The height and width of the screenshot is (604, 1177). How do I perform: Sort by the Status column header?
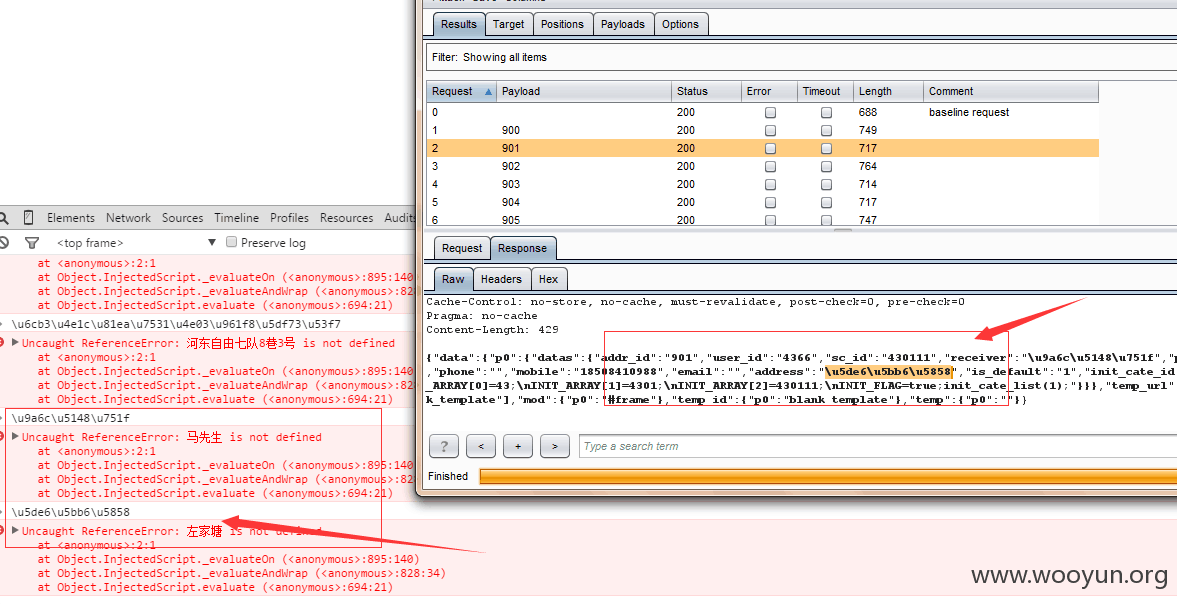[x=706, y=92]
